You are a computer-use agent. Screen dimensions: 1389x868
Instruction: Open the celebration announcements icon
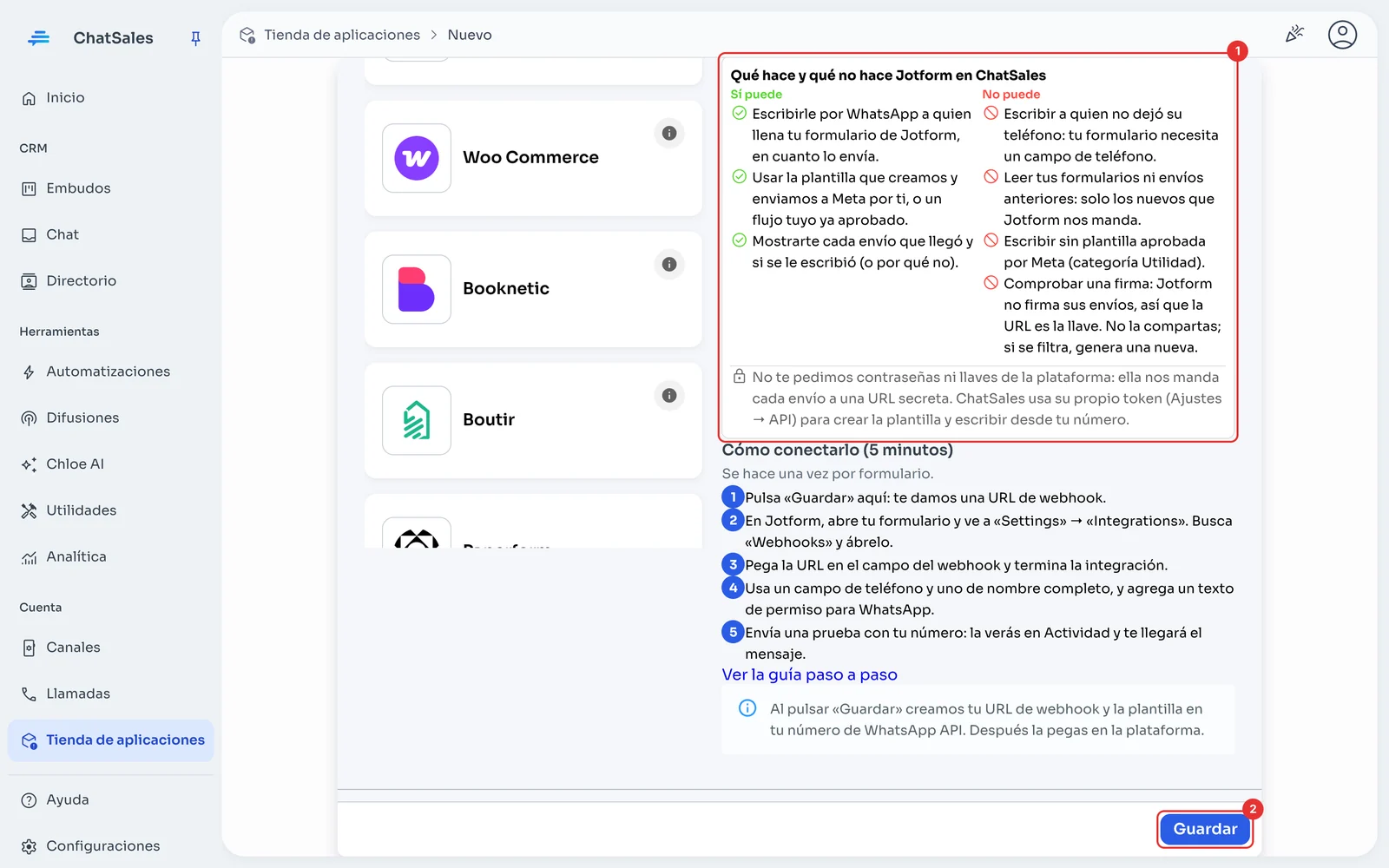[1294, 34]
